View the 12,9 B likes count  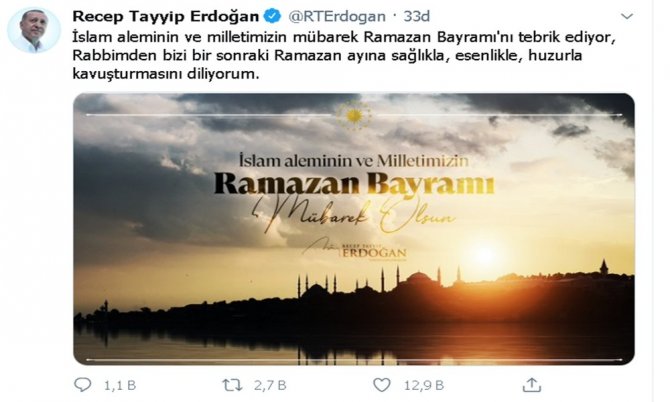coord(424,385)
